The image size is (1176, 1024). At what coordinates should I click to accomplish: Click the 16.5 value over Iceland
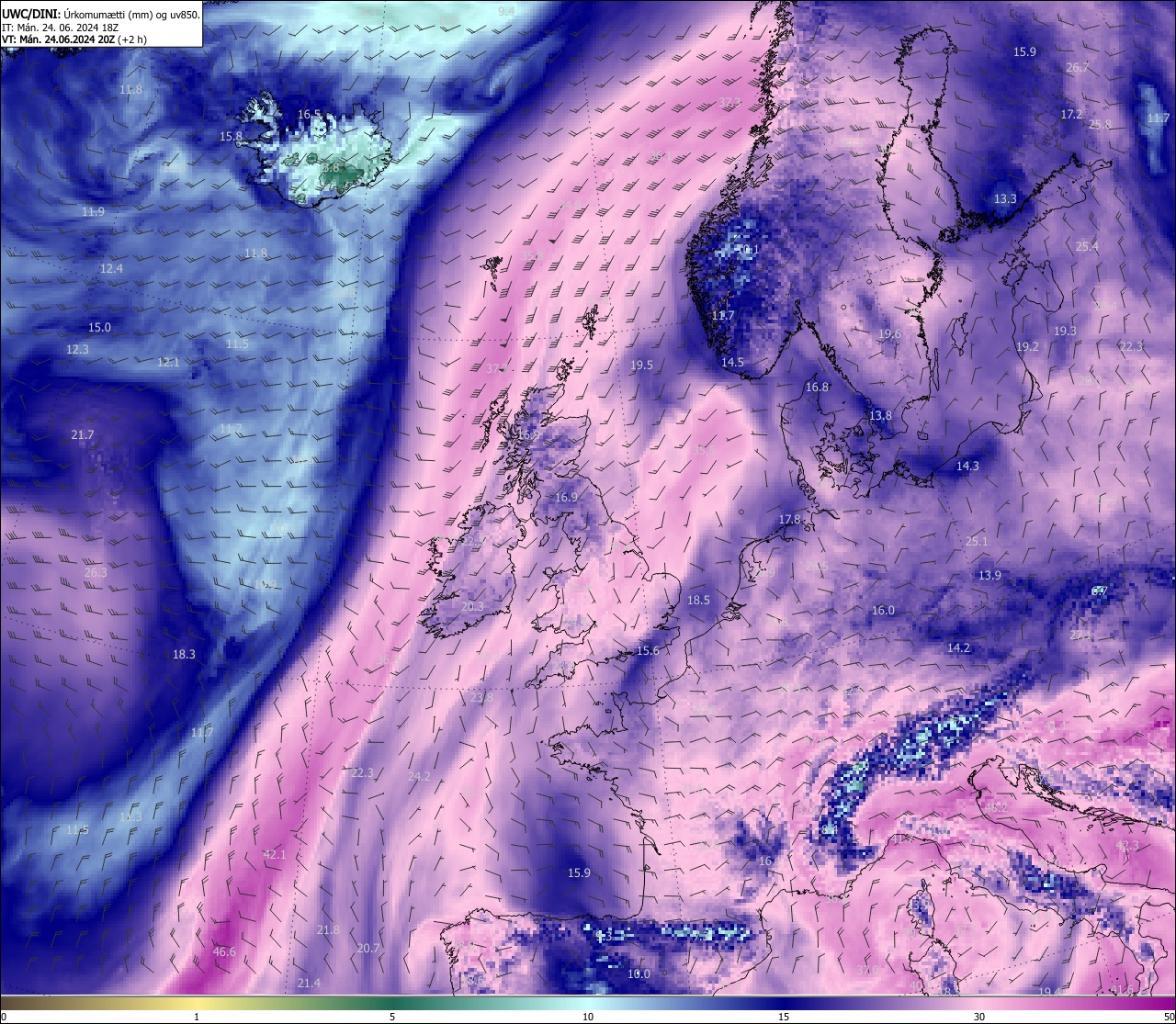[310, 115]
